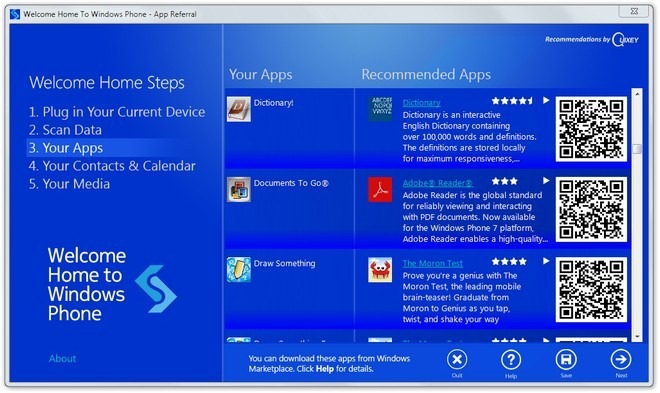Viewport: 660px width, 393px height.
Task: Click The Moron Test four-star rating
Action: [x=509, y=262]
